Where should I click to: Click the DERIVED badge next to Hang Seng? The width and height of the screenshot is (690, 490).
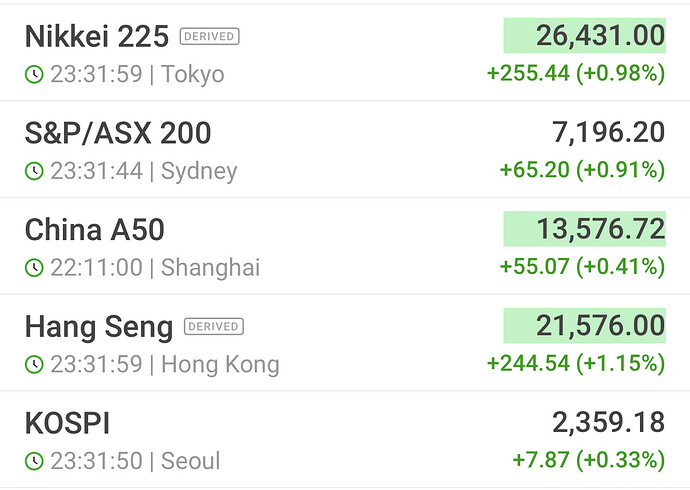tap(214, 326)
